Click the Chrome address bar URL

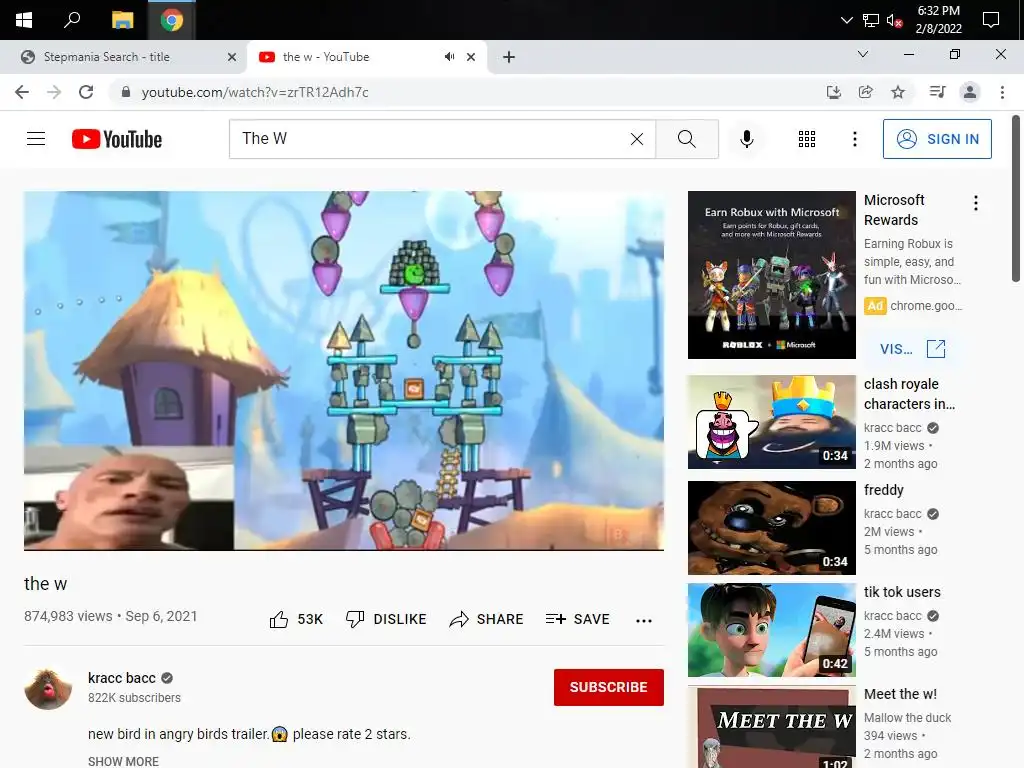(255, 92)
